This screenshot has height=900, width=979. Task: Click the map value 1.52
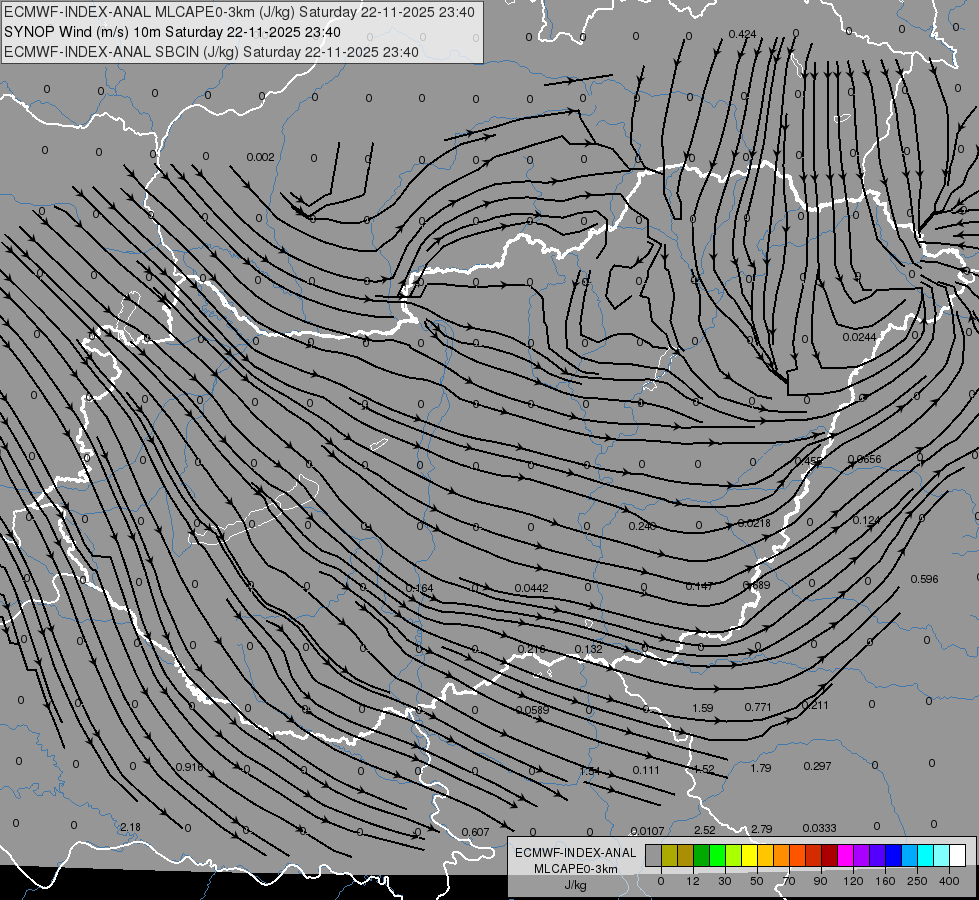click(x=704, y=769)
